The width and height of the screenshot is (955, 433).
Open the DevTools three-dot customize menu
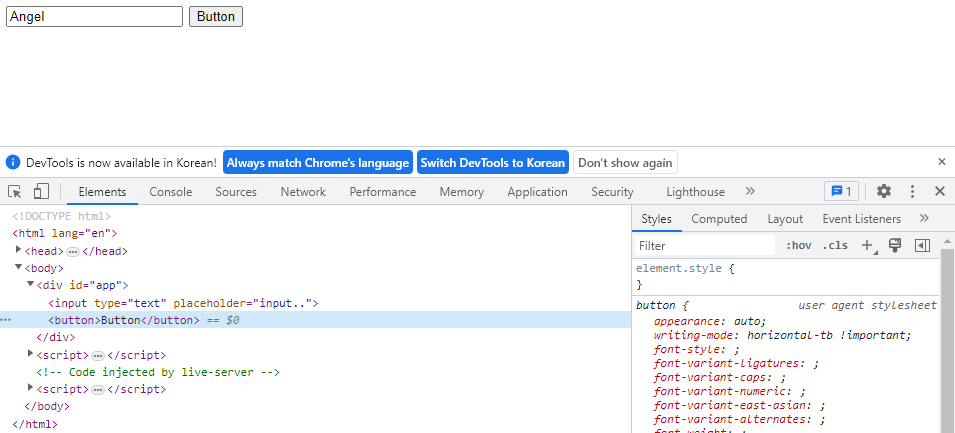pos(912,192)
